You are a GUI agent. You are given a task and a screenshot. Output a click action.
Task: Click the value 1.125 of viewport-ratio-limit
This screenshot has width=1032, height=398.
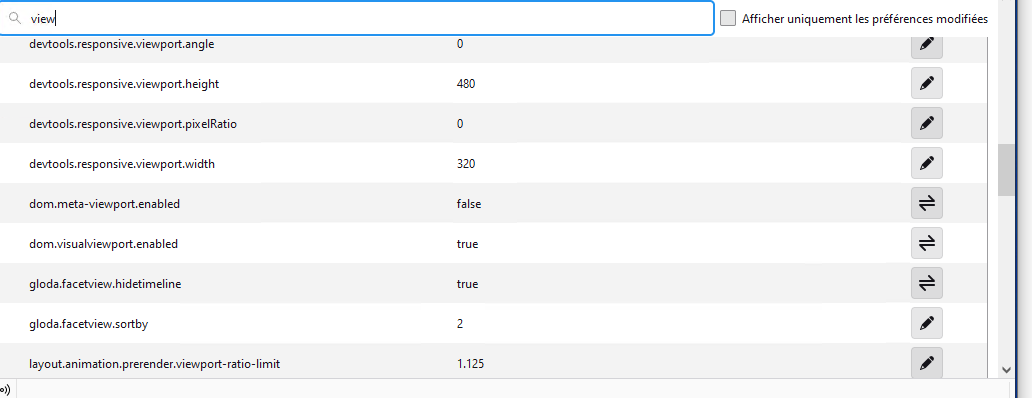(x=471, y=363)
